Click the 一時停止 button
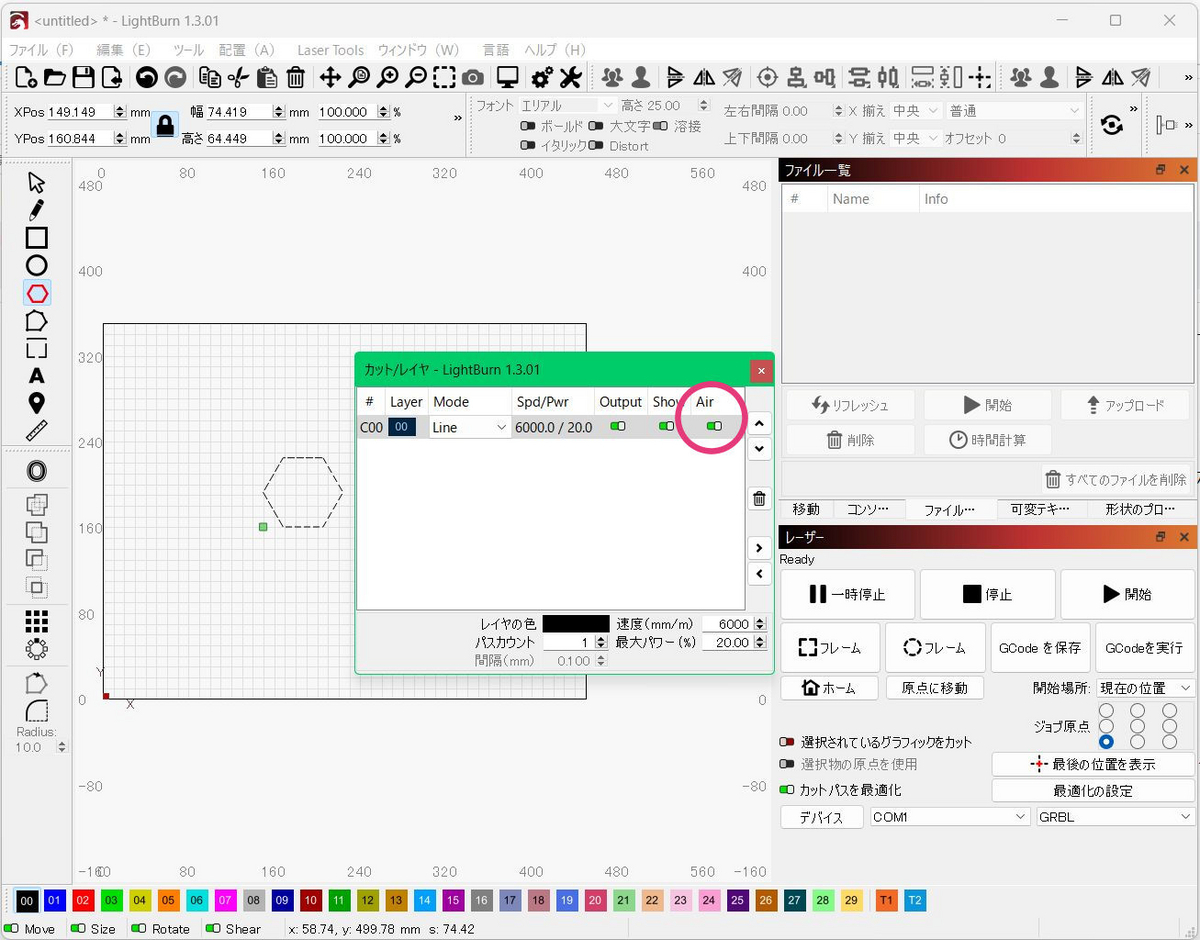The image size is (1200, 940). (847, 594)
